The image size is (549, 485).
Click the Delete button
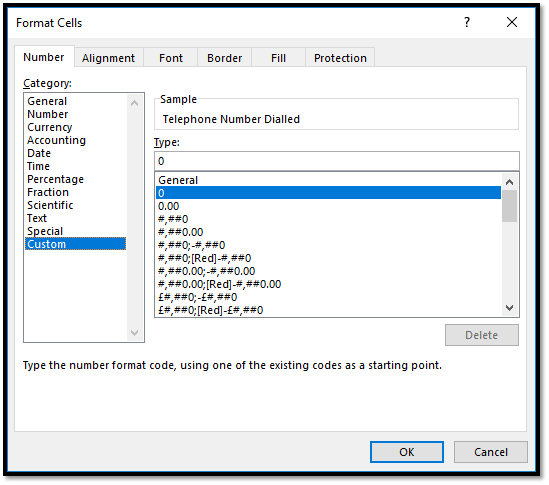[482, 335]
